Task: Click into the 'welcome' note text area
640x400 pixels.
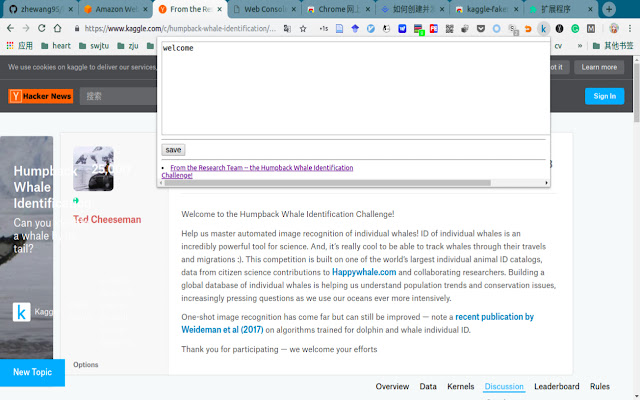Action: 355,88
